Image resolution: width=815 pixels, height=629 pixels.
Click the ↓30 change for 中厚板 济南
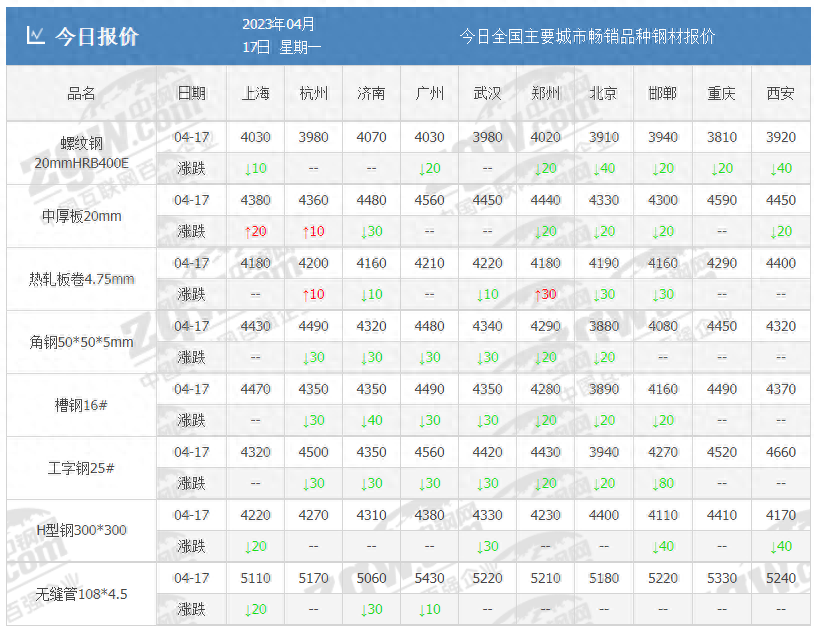(x=371, y=231)
